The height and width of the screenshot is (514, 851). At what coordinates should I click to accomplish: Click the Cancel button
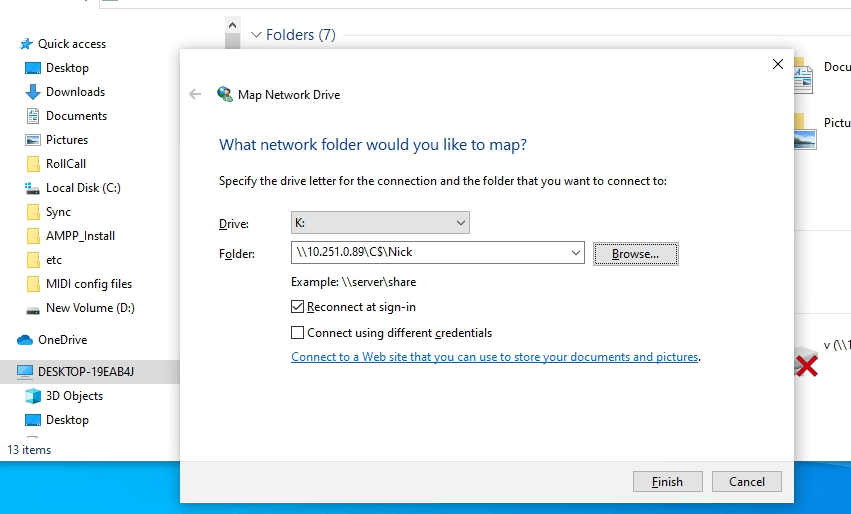click(x=747, y=481)
